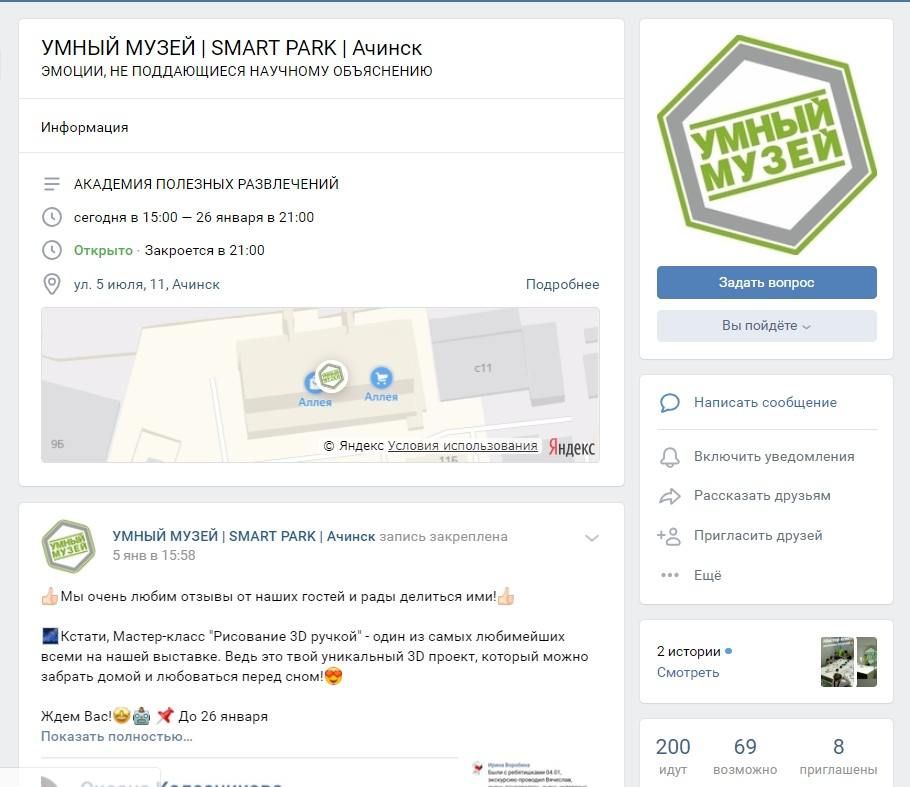Image resolution: width=910 pixels, height=787 pixels.
Task: Click the speech bubble message icon
Action: [670, 402]
